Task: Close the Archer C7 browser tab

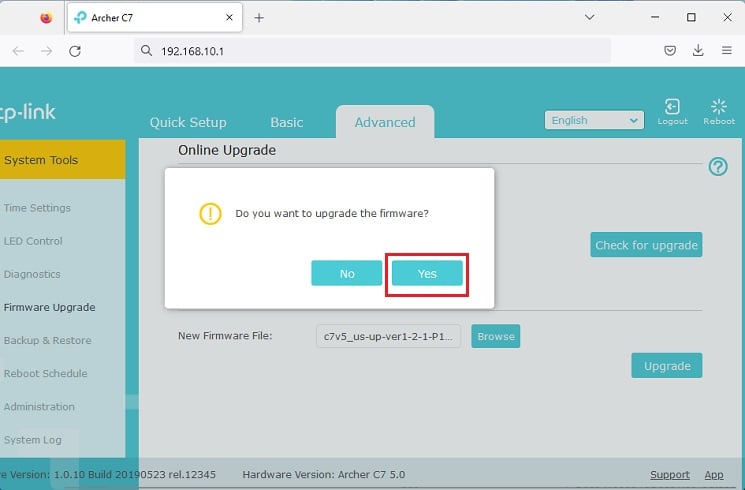Action: [229, 18]
